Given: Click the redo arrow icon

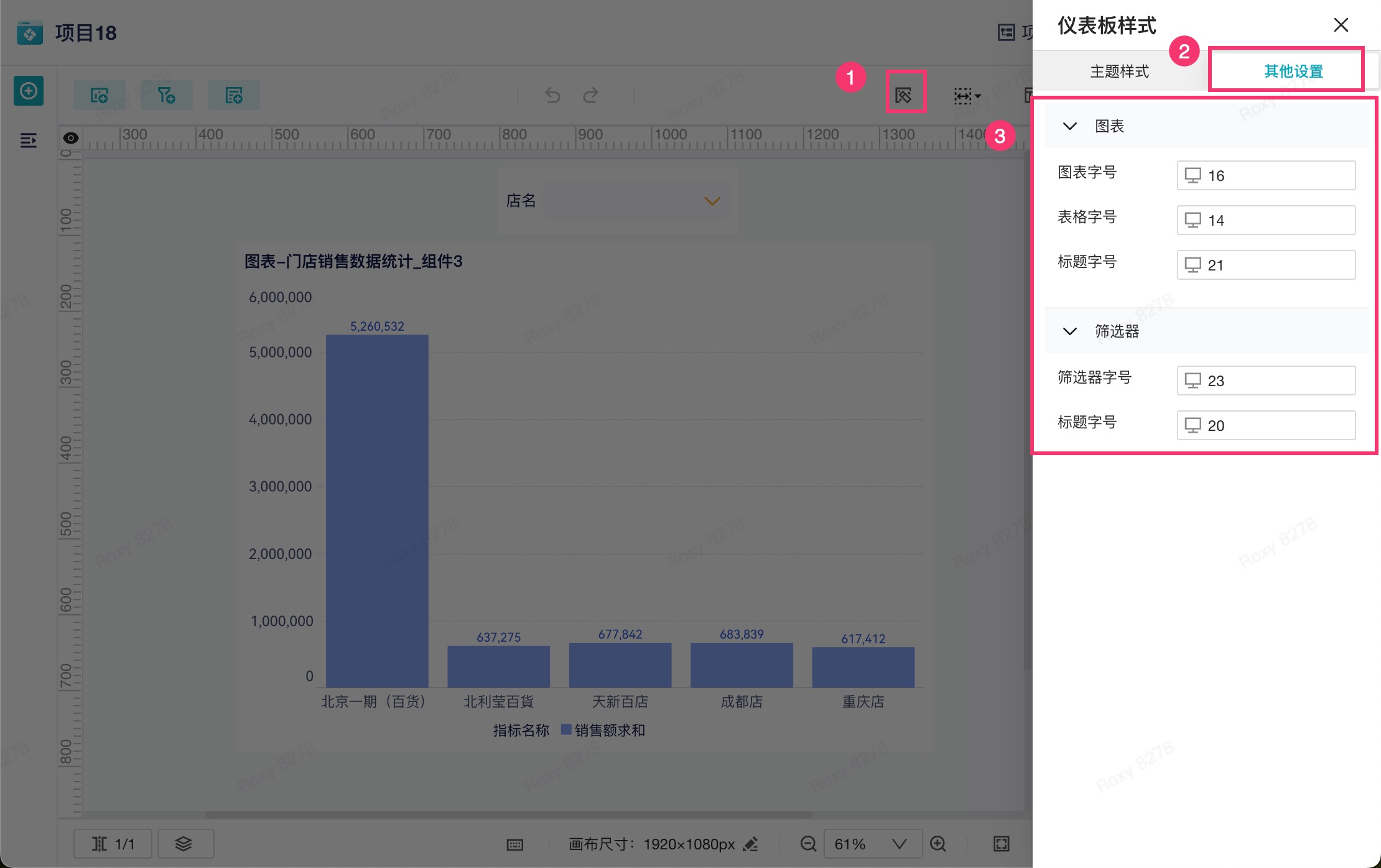Looking at the screenshot, I should point(590,95).
